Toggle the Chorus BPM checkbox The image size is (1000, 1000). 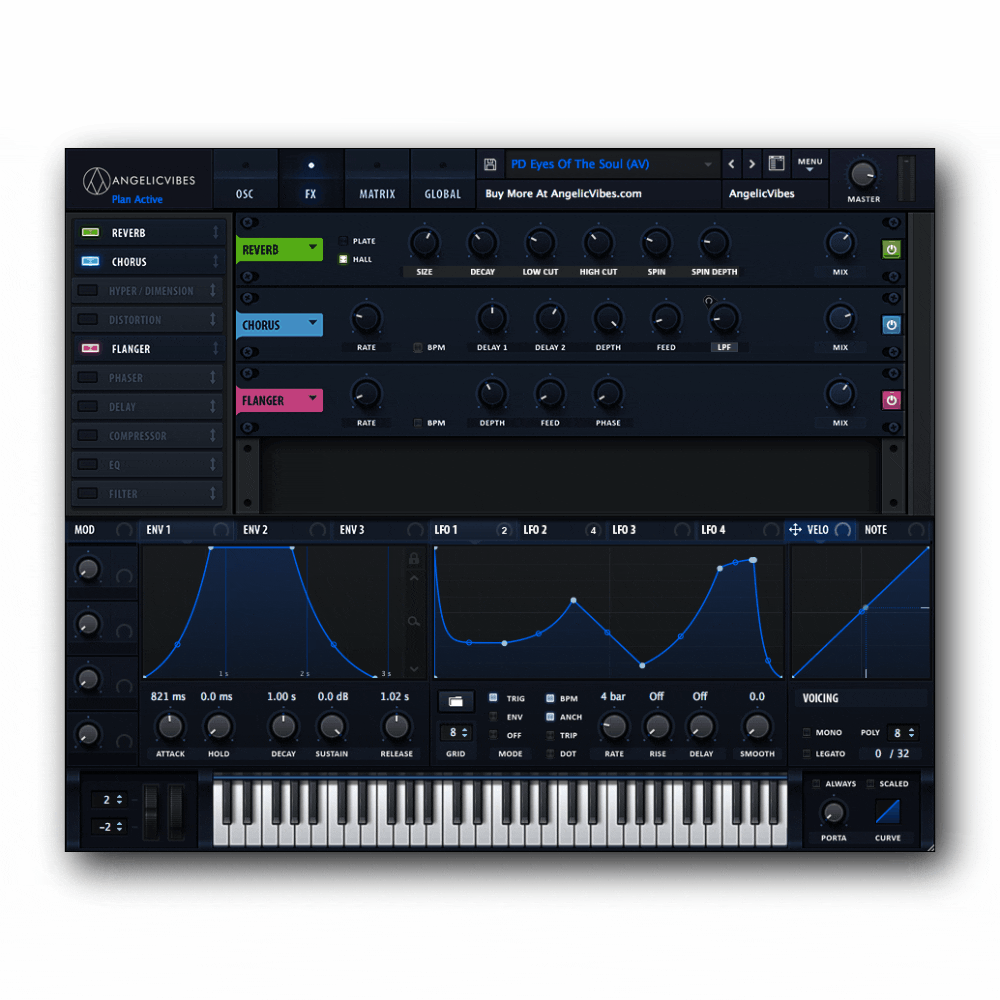coord(418,348)
